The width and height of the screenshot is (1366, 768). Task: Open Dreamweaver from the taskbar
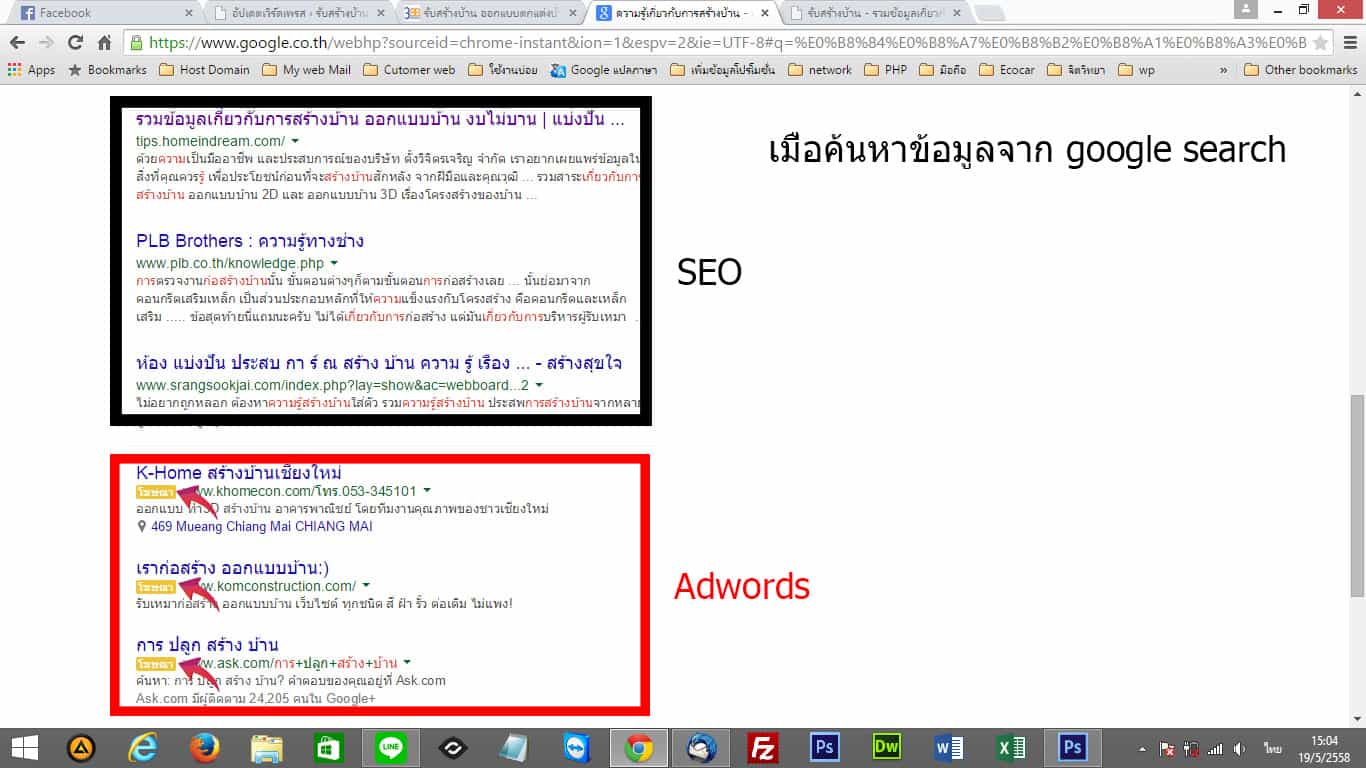[x=886, y=747]
